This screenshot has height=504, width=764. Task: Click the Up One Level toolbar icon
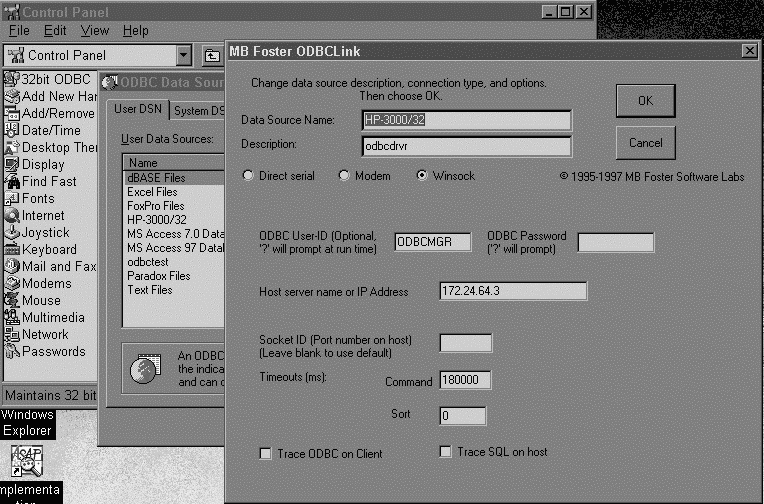pyautogui.click(x=212, y=56)
